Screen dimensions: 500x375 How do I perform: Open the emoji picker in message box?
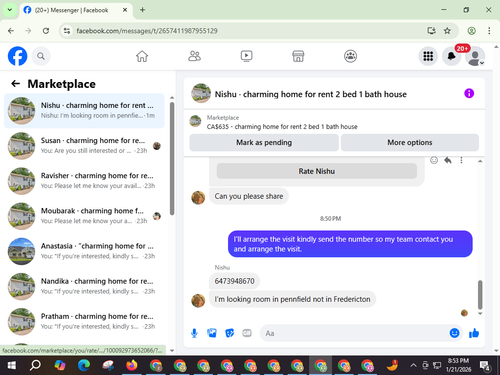(x=454, y=333)
